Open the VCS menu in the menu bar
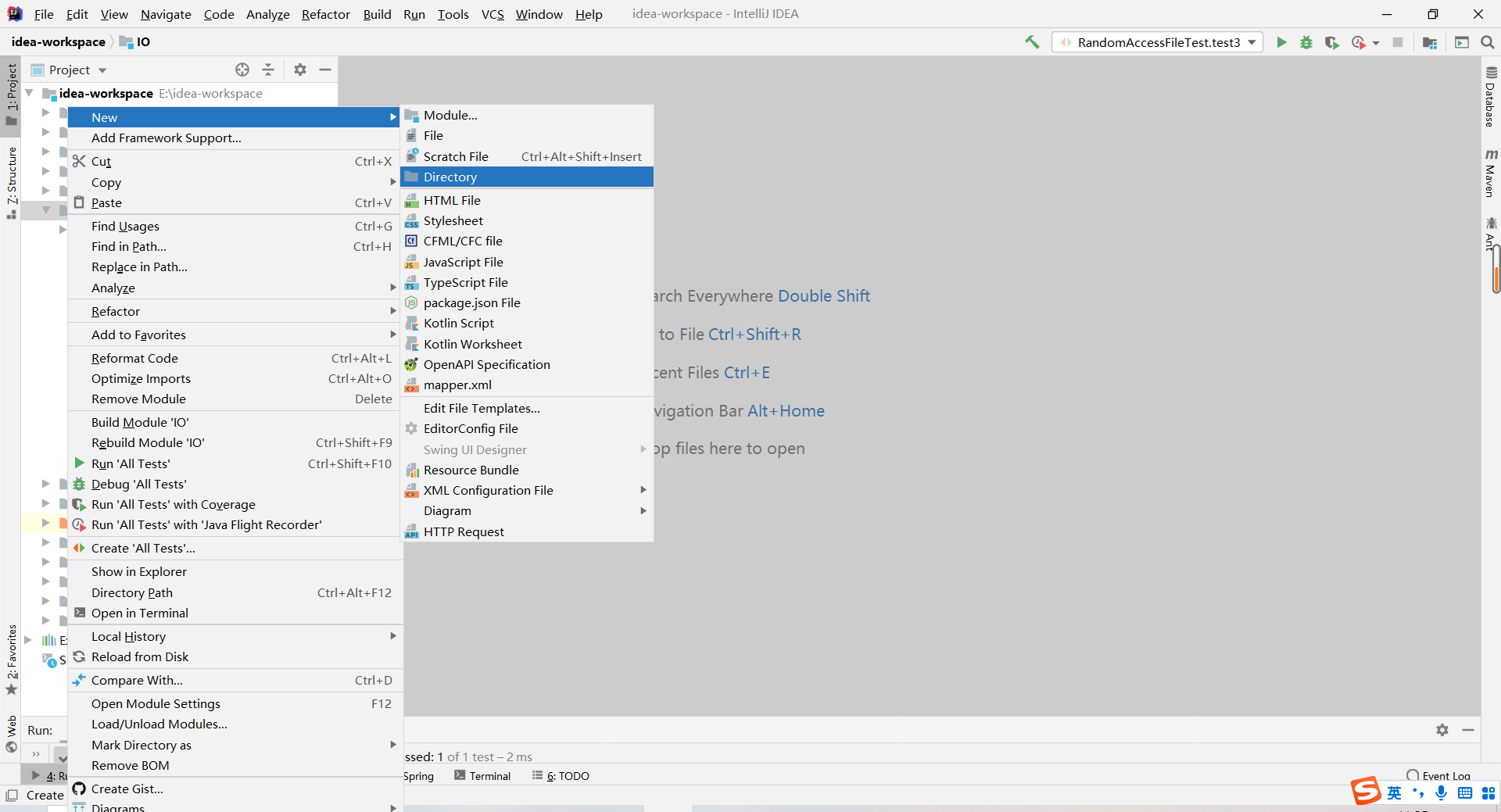The width and height of the screenshot is (1501, 812). click(x=493, y=14)
